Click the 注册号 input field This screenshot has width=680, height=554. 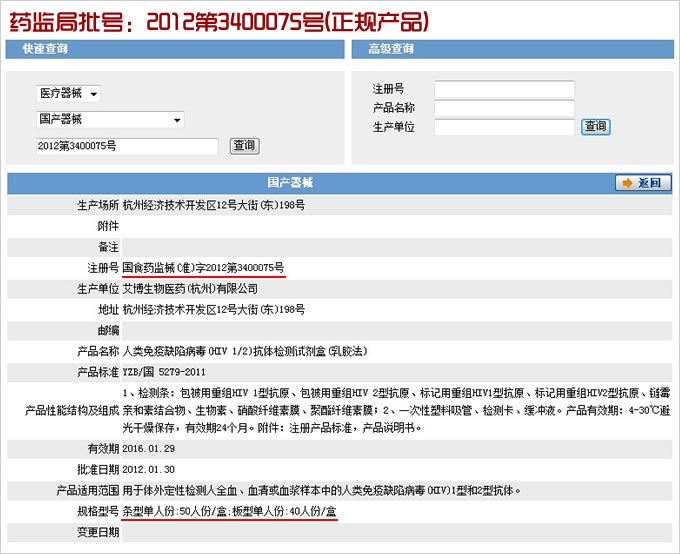pos(504,89)
